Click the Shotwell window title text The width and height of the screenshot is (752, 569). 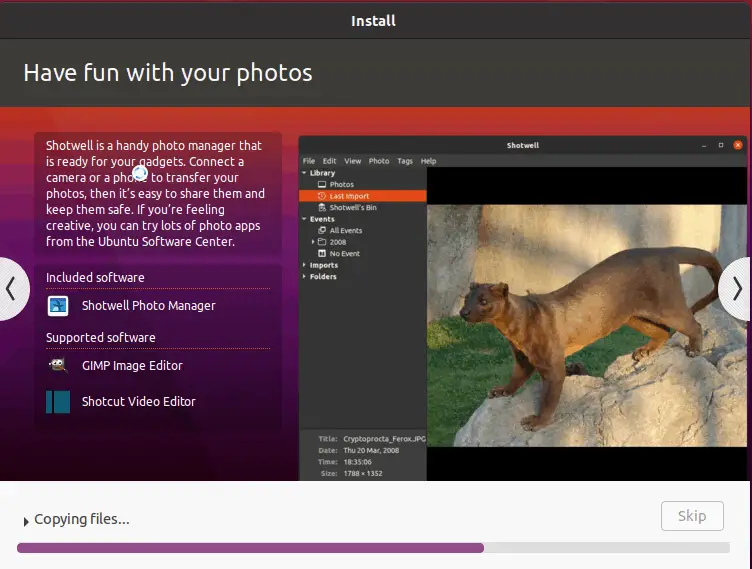point(523,145)
